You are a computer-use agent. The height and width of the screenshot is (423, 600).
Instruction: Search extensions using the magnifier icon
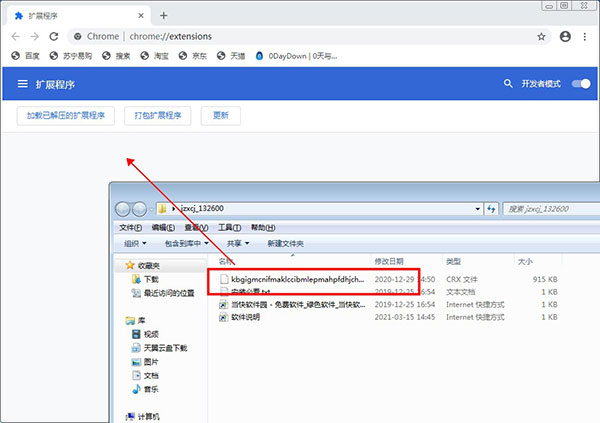[x=508, y=85]
